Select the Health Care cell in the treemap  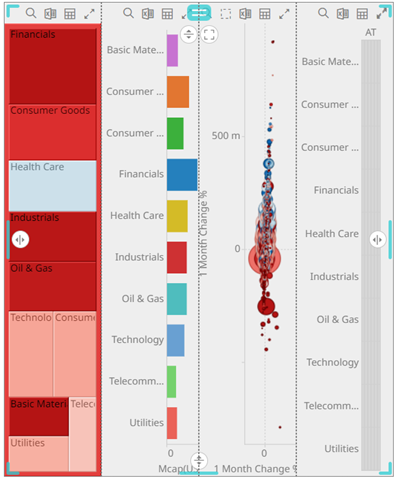coord(53,186)
